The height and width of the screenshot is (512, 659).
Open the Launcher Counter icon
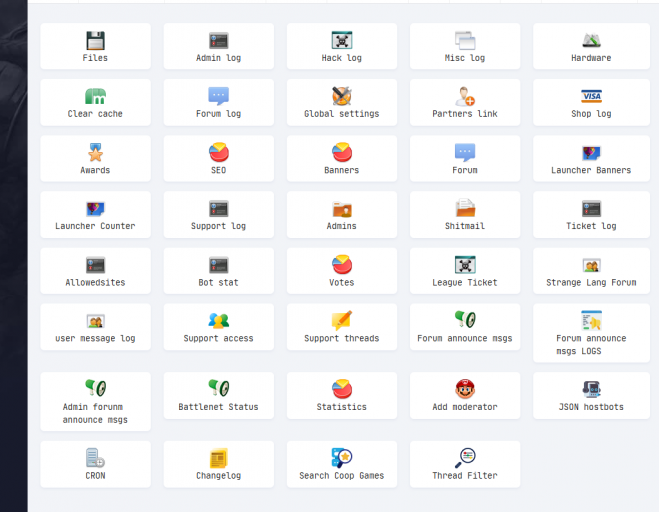[x=95, y=209]
